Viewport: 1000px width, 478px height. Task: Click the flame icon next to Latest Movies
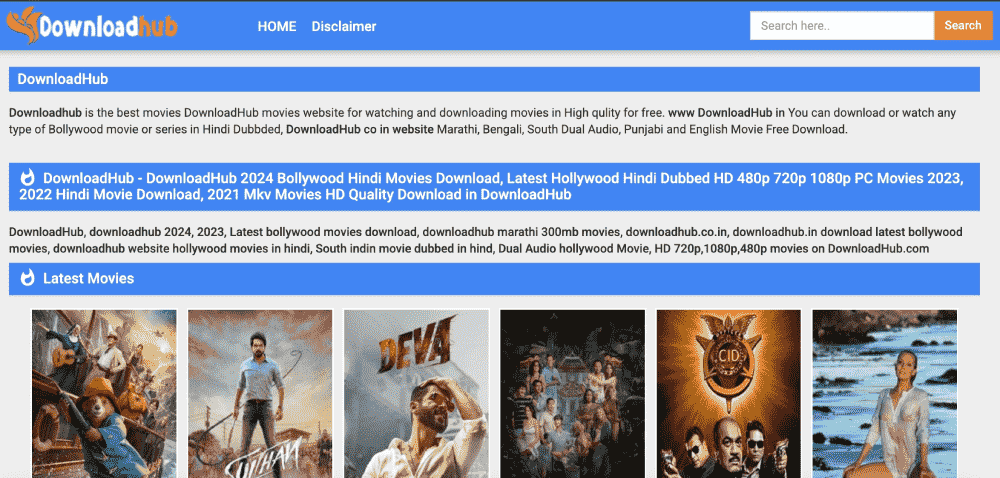pos(27,278)
